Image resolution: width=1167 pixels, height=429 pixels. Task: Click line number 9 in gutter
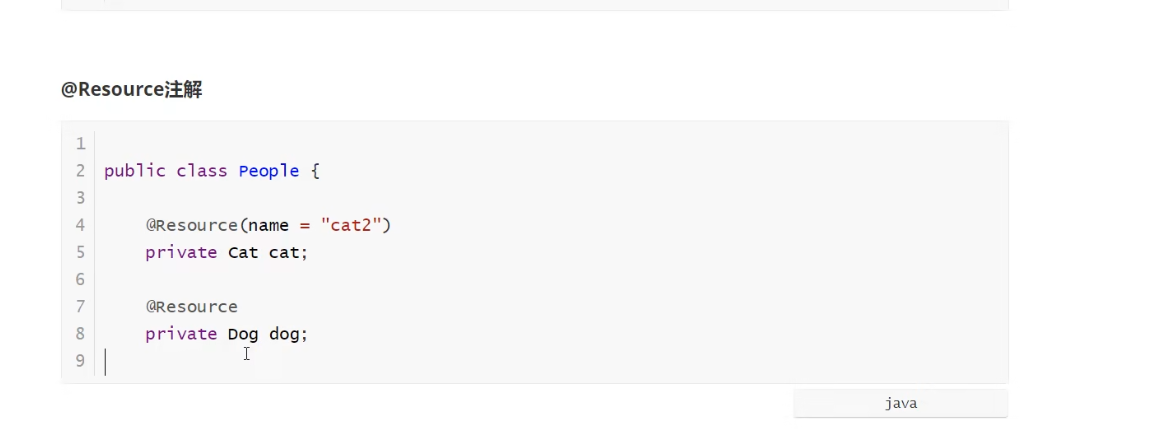80,360
